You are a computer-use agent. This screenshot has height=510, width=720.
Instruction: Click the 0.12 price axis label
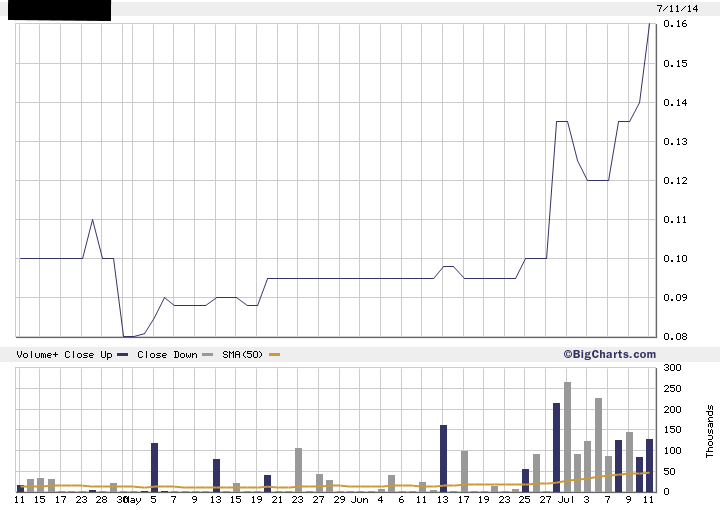tap(675, 181)
